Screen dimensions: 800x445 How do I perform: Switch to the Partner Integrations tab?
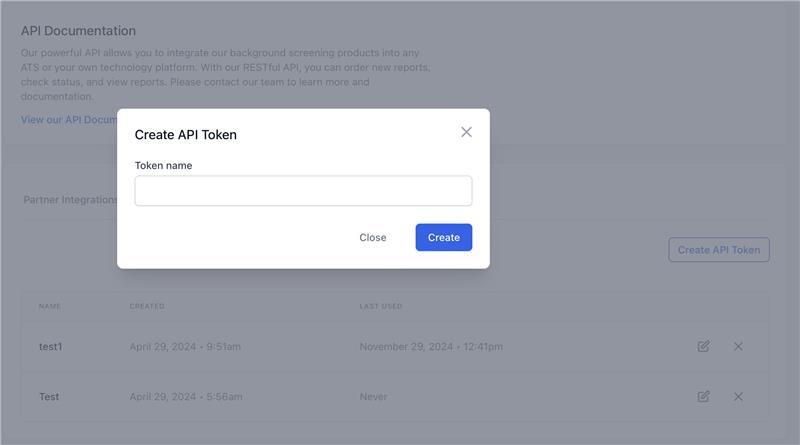[x=70, y=200]
